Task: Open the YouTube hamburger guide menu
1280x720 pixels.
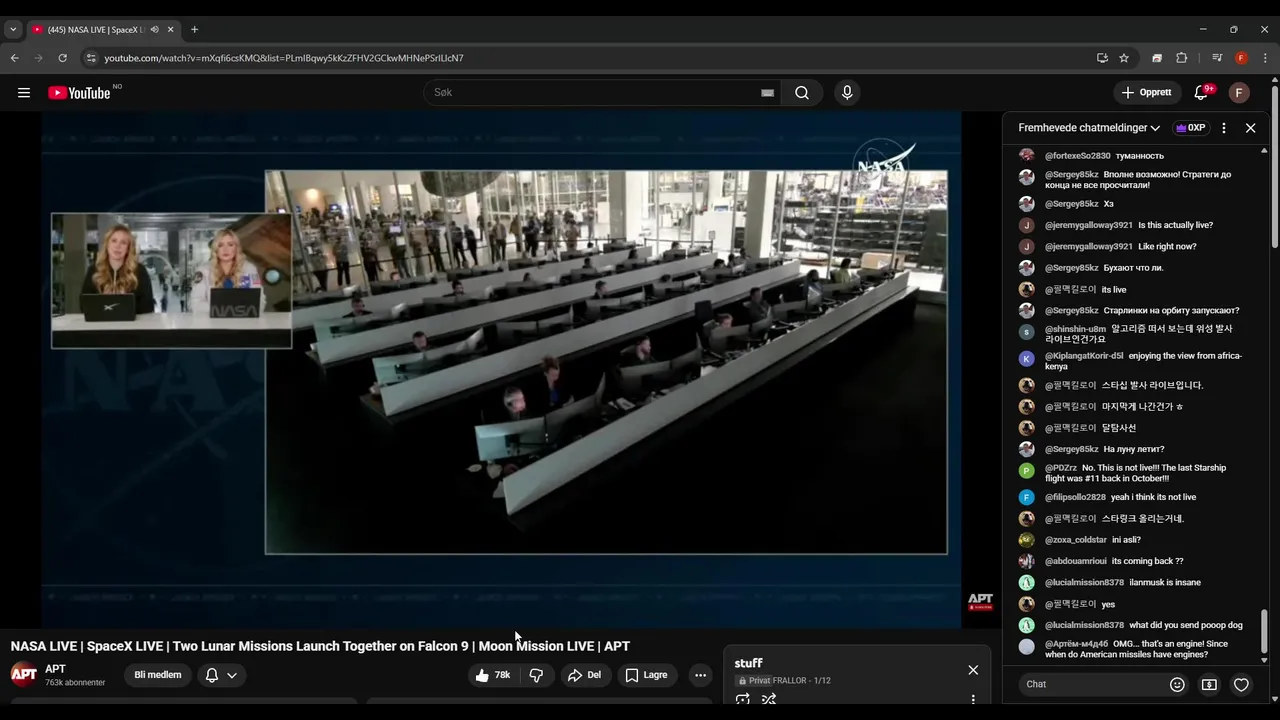Action: [x=24, y=93]
